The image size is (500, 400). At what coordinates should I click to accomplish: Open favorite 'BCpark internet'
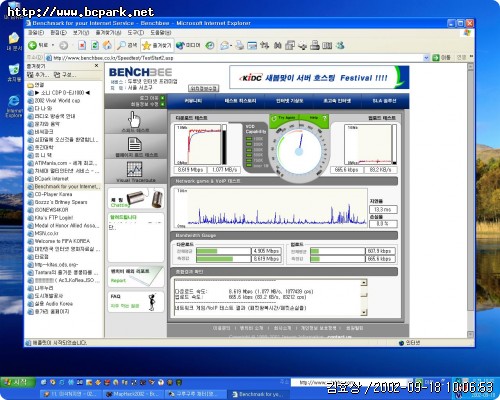[x=48, y=179]
